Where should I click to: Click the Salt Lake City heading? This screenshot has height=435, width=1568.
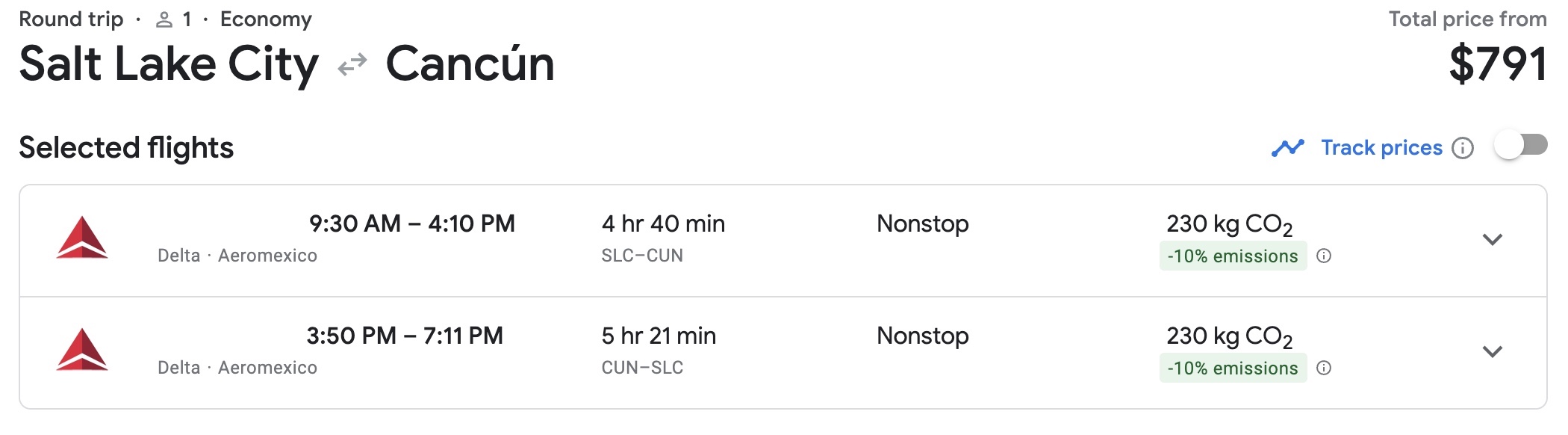(169, 64)
